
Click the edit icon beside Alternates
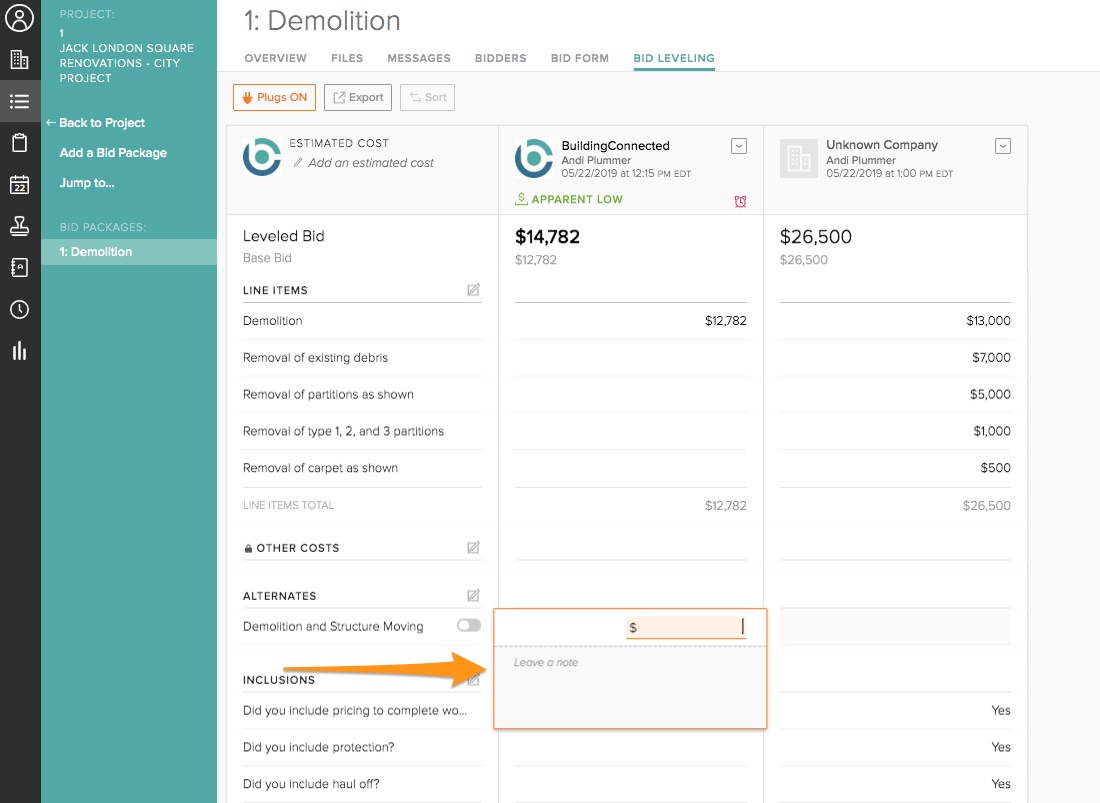473,596
